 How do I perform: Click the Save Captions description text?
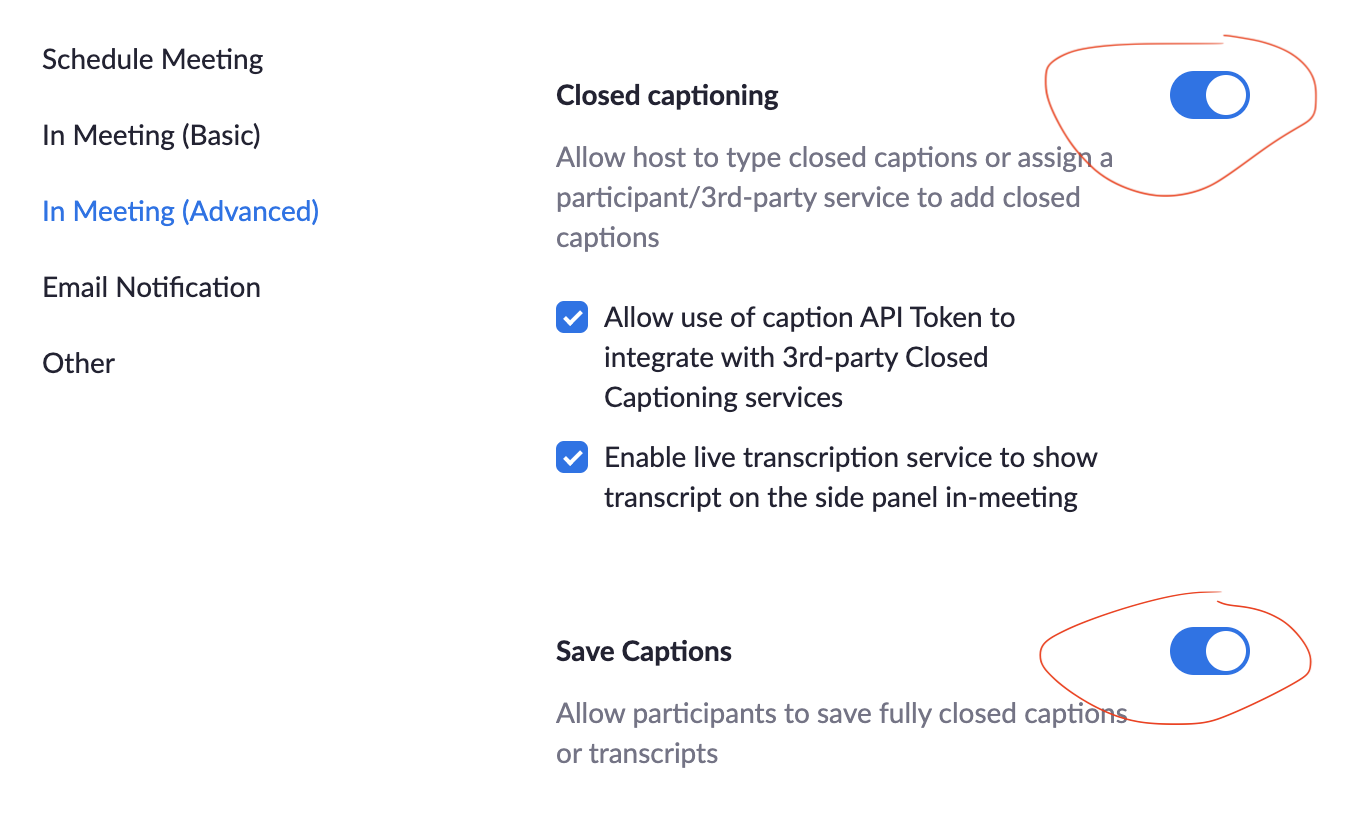tap(841, 733)
